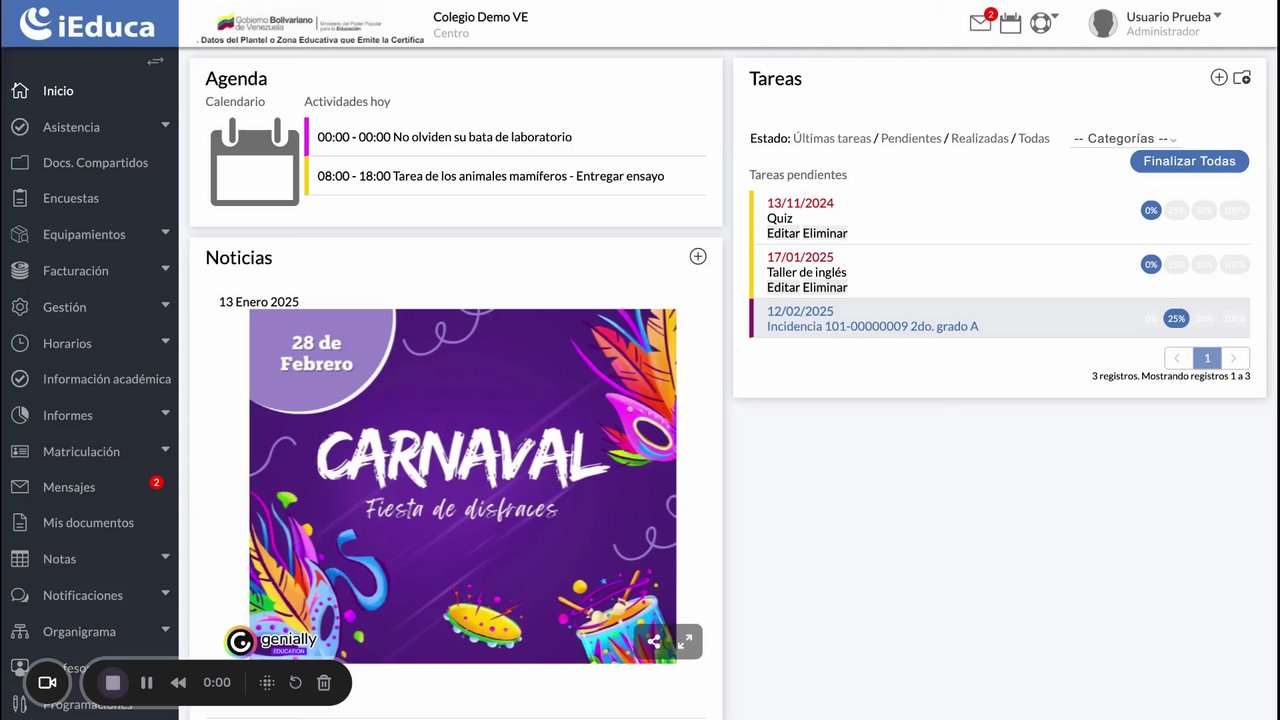Open the Categorías dropdown

pyautogui.click(x=1124, y=139)
